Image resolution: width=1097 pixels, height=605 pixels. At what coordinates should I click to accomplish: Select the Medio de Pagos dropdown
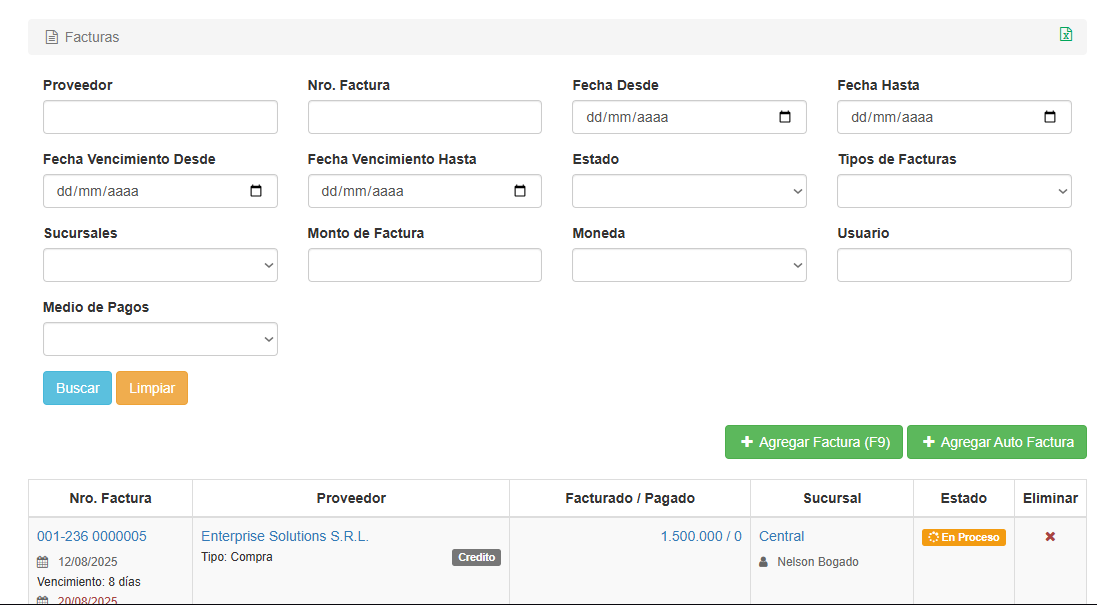point(160,339)
